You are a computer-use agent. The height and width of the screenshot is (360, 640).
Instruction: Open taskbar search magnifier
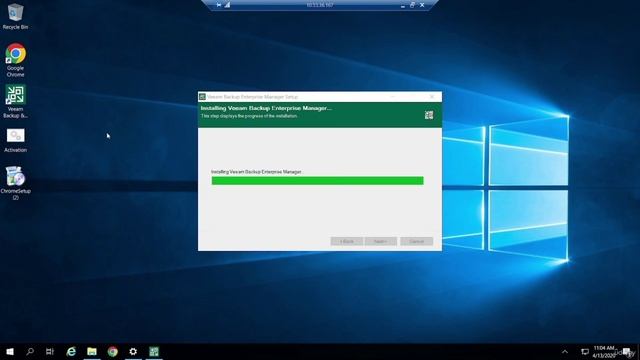tap(30, 351)
